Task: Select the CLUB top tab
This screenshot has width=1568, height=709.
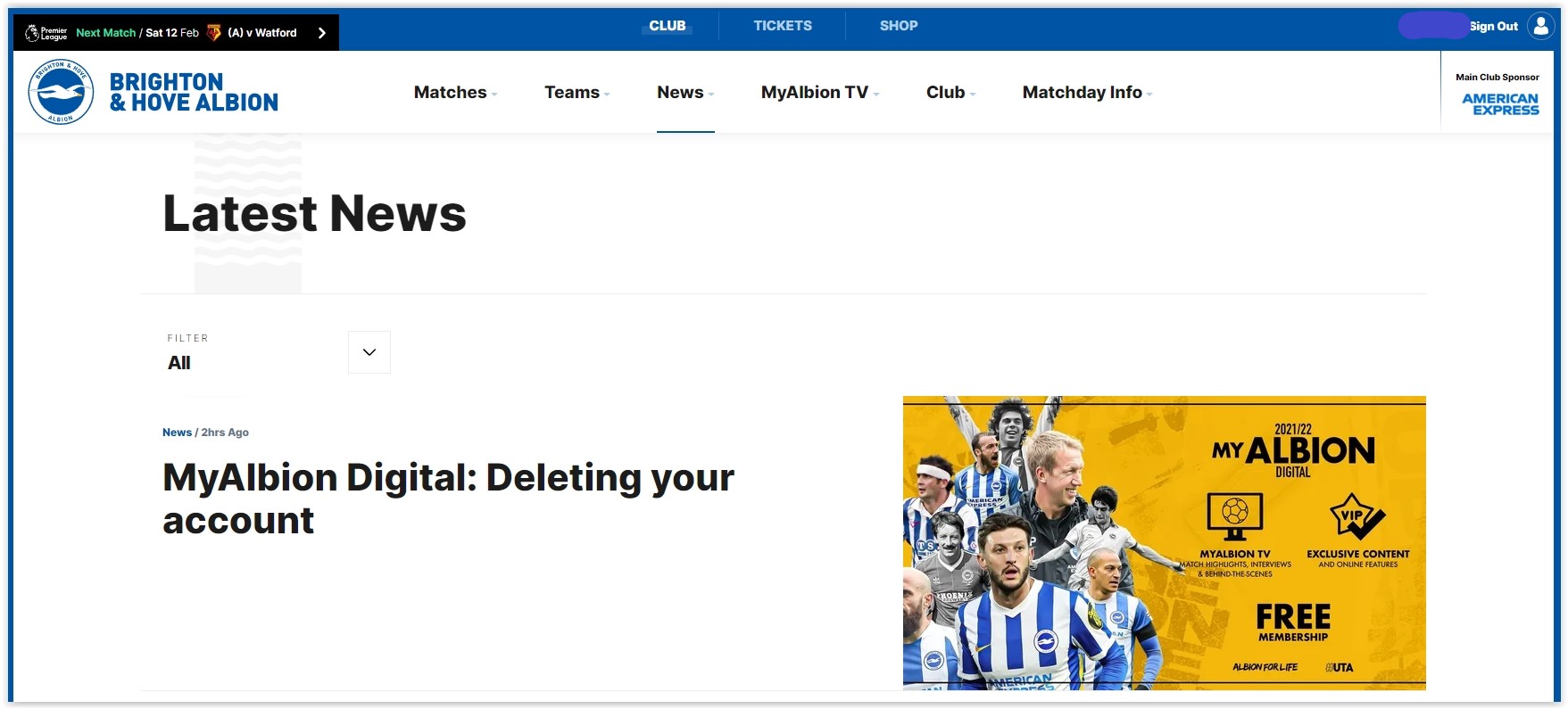Action: point(668,26)
